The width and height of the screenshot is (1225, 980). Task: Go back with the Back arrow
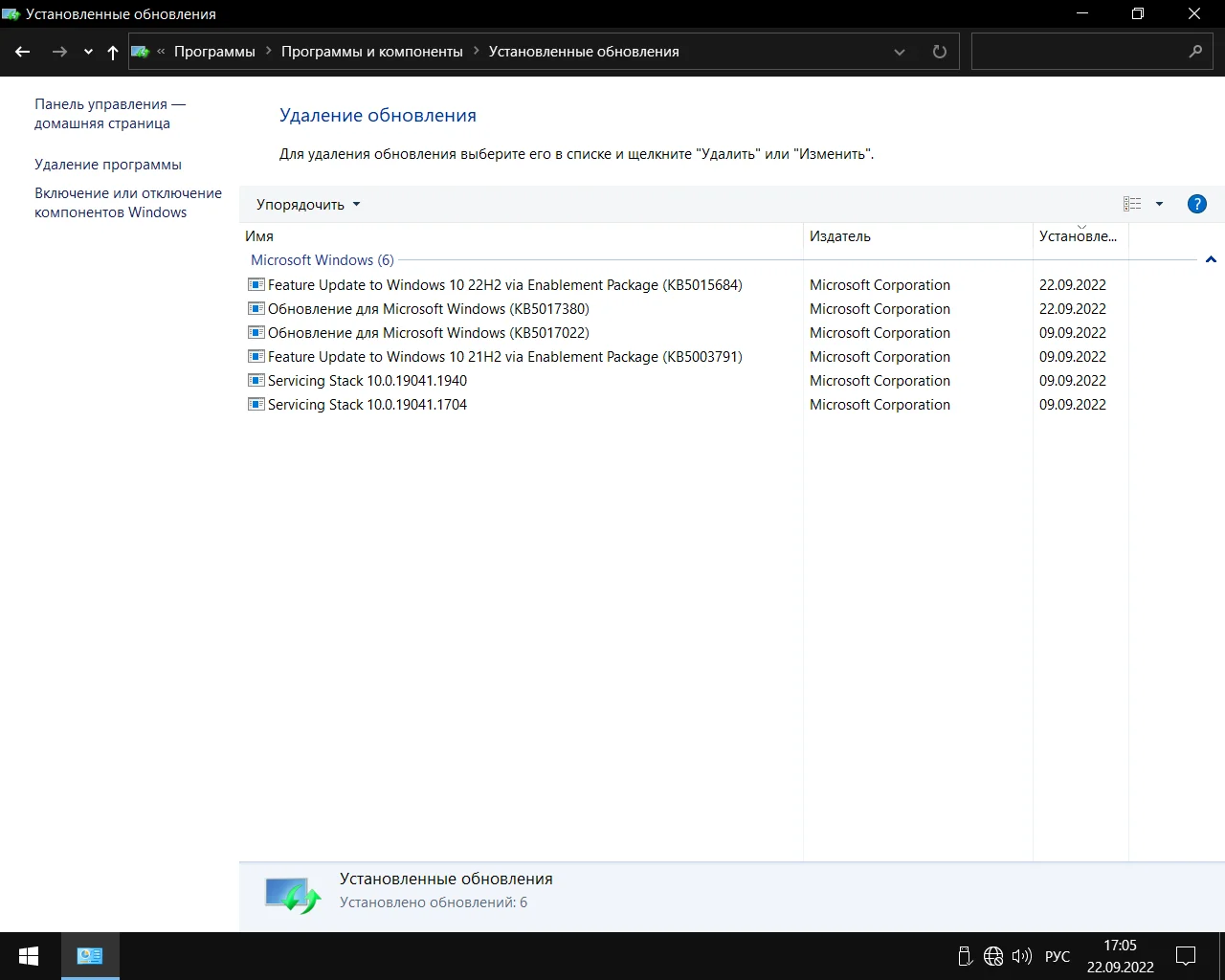pos(23,52)
